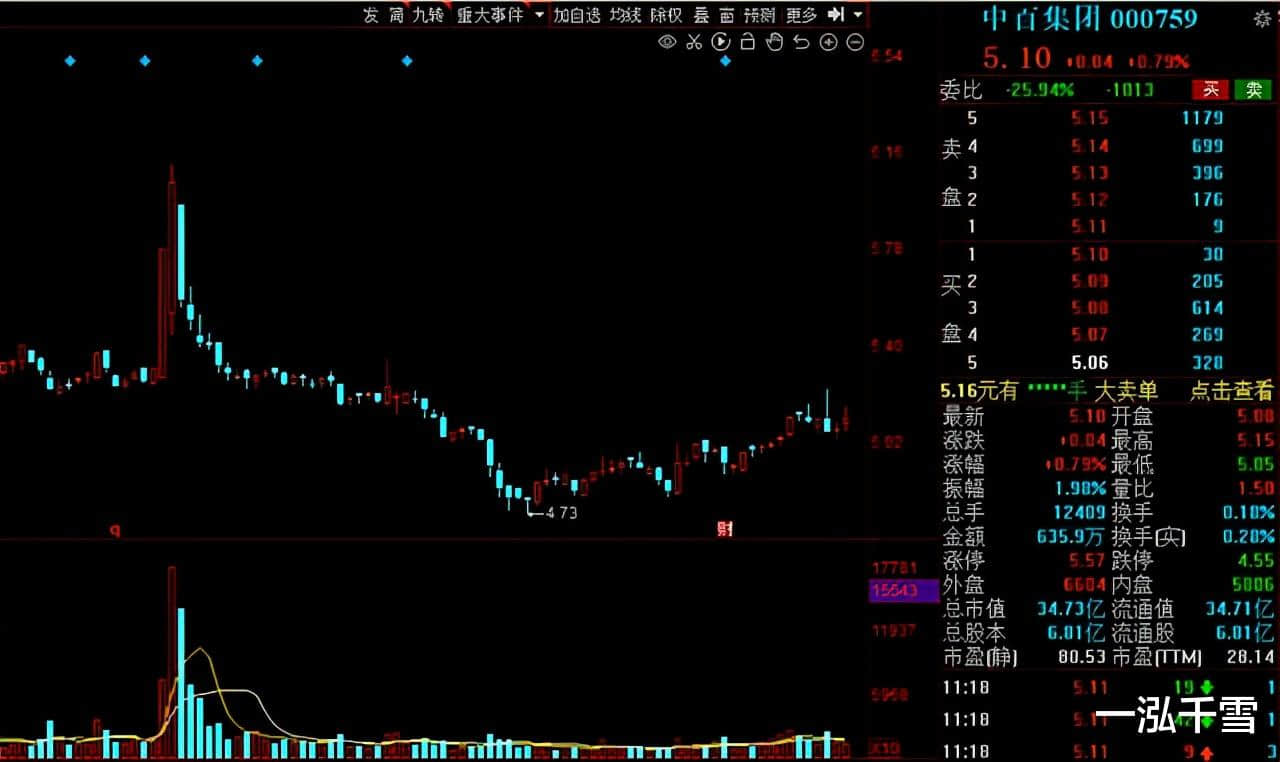The height and width of the screenshot is (762, 1280).
Task: Click sell level 1 volume 9
Action: (x=1216, y=226)
